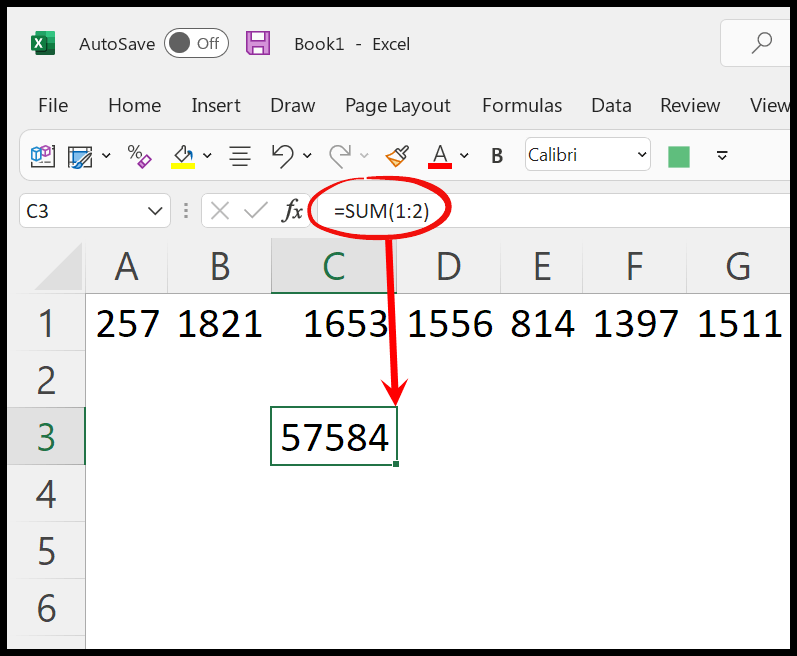This screenshot has width=797, height=656.
Task: Expand the Undo history dropdown
Action: click(307, 155)
